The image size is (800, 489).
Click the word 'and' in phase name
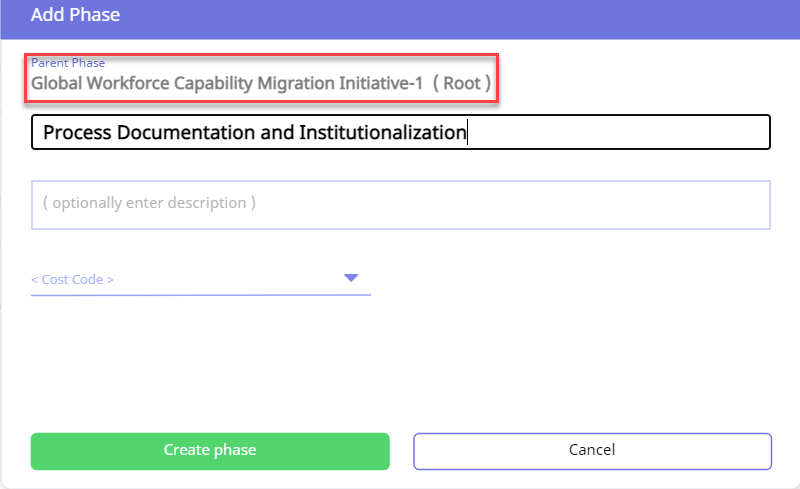point(277,133)
